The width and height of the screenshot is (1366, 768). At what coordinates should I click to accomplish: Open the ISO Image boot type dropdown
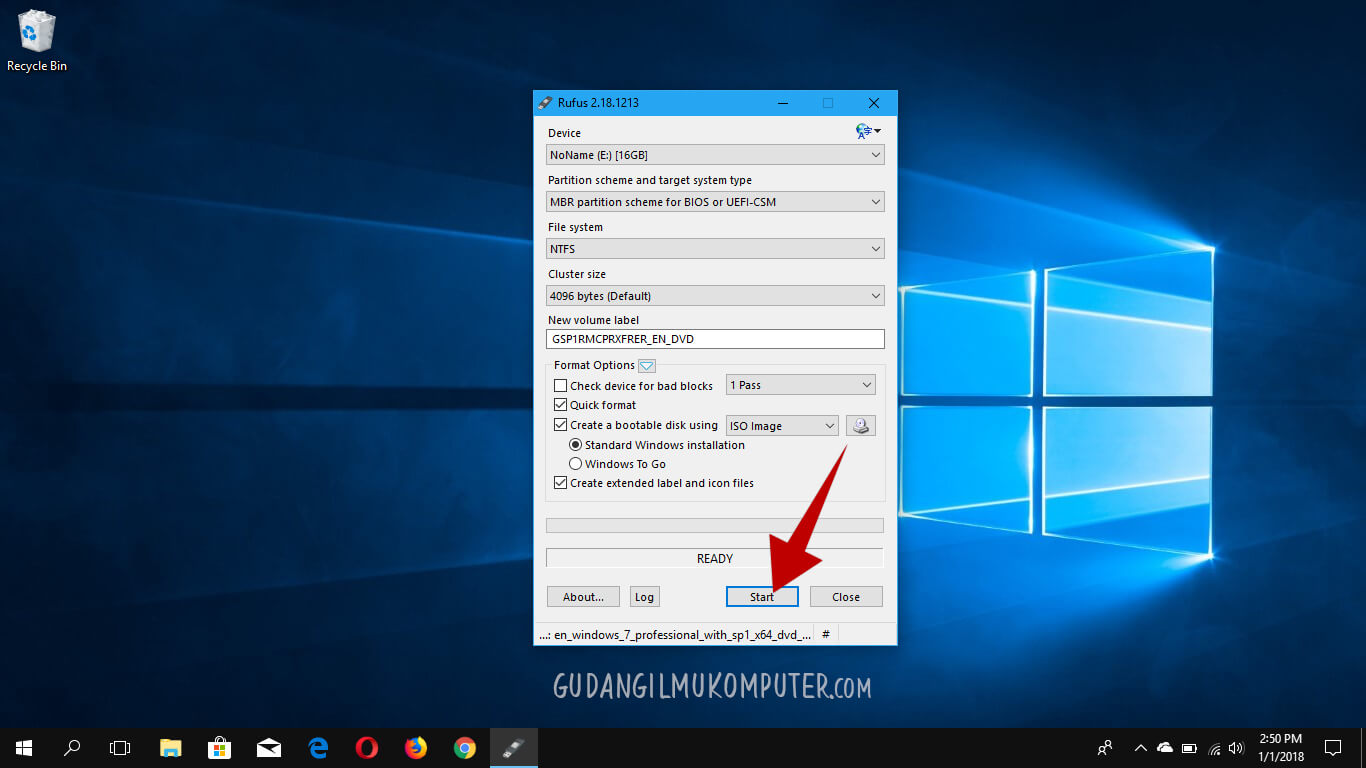pyautogui.click(x=782, y=426)
